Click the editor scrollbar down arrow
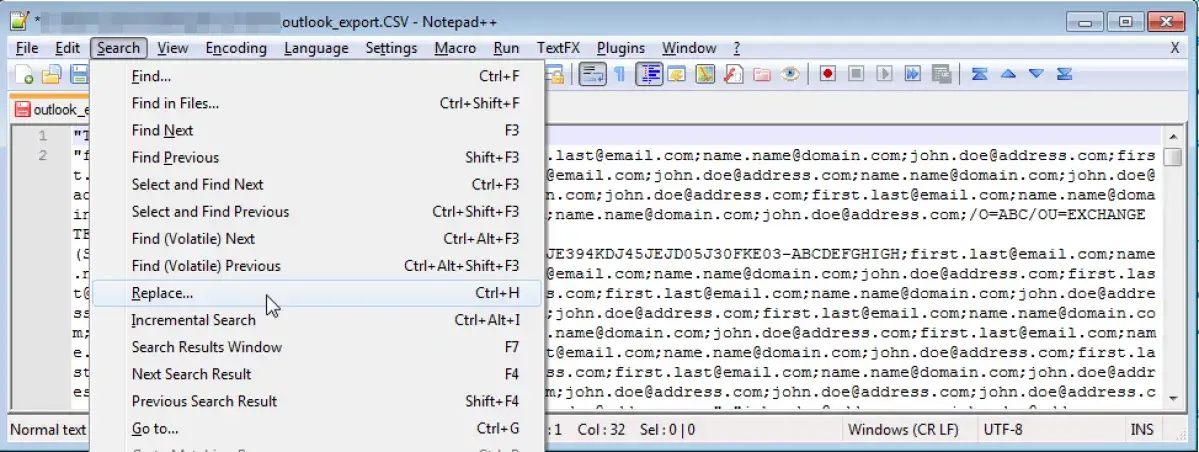 pyautogui.click(x=1174, y=398)
